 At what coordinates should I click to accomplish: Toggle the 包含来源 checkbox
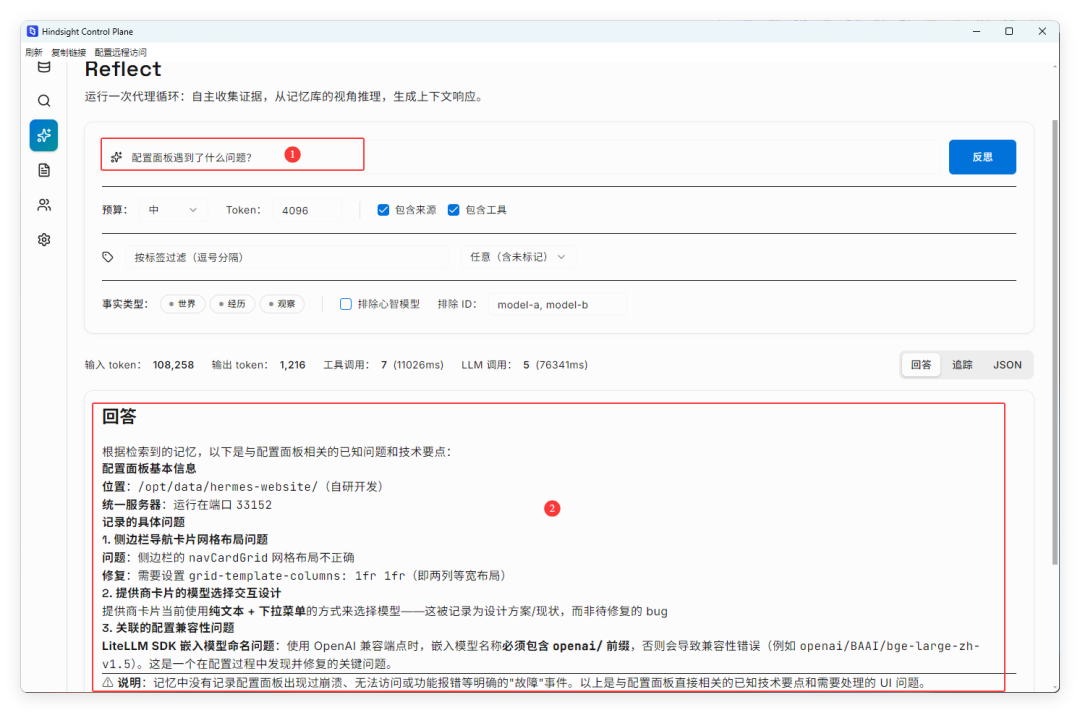tap(383, 210)
